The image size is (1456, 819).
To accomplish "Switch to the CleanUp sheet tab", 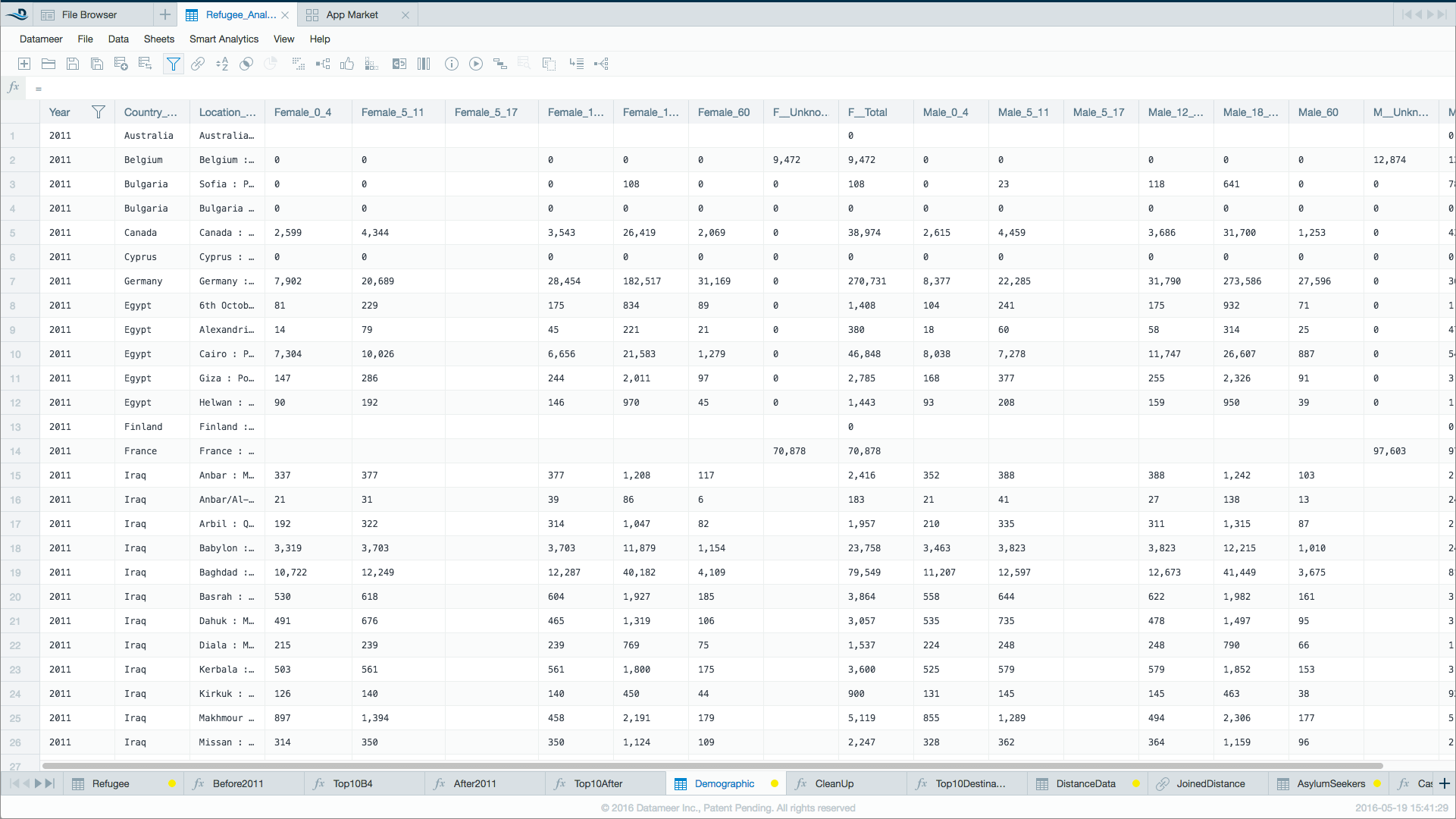I will click(x=834, y=783).
